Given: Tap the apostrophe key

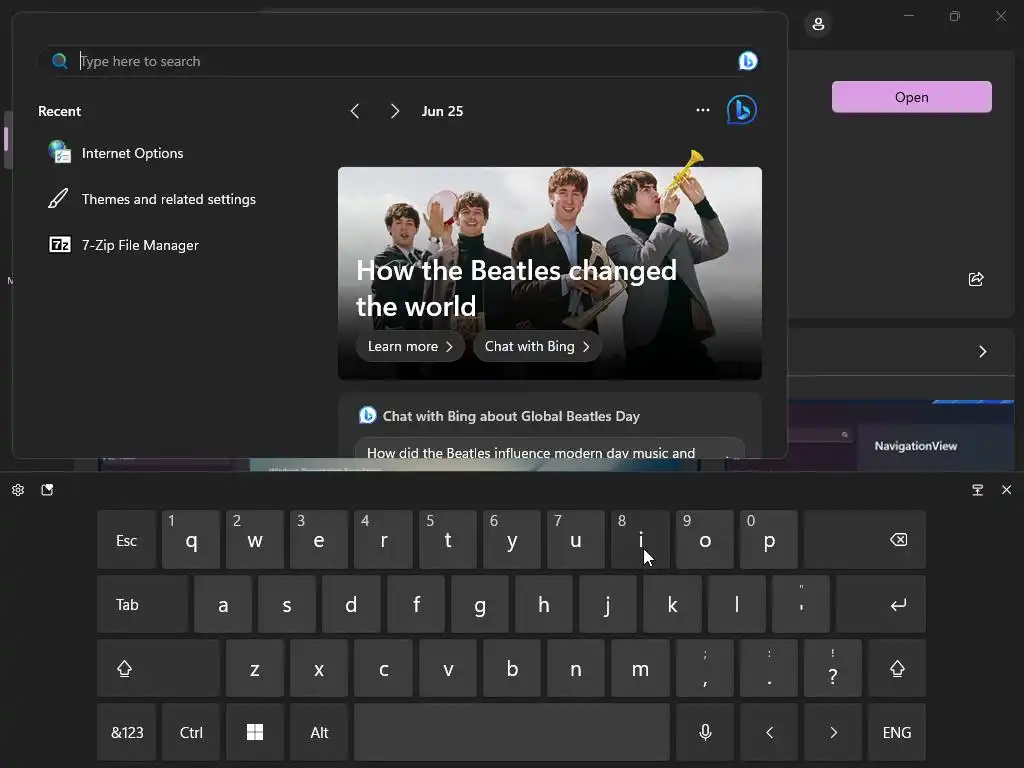Looking at the screenshot, I should click(801, 604).
